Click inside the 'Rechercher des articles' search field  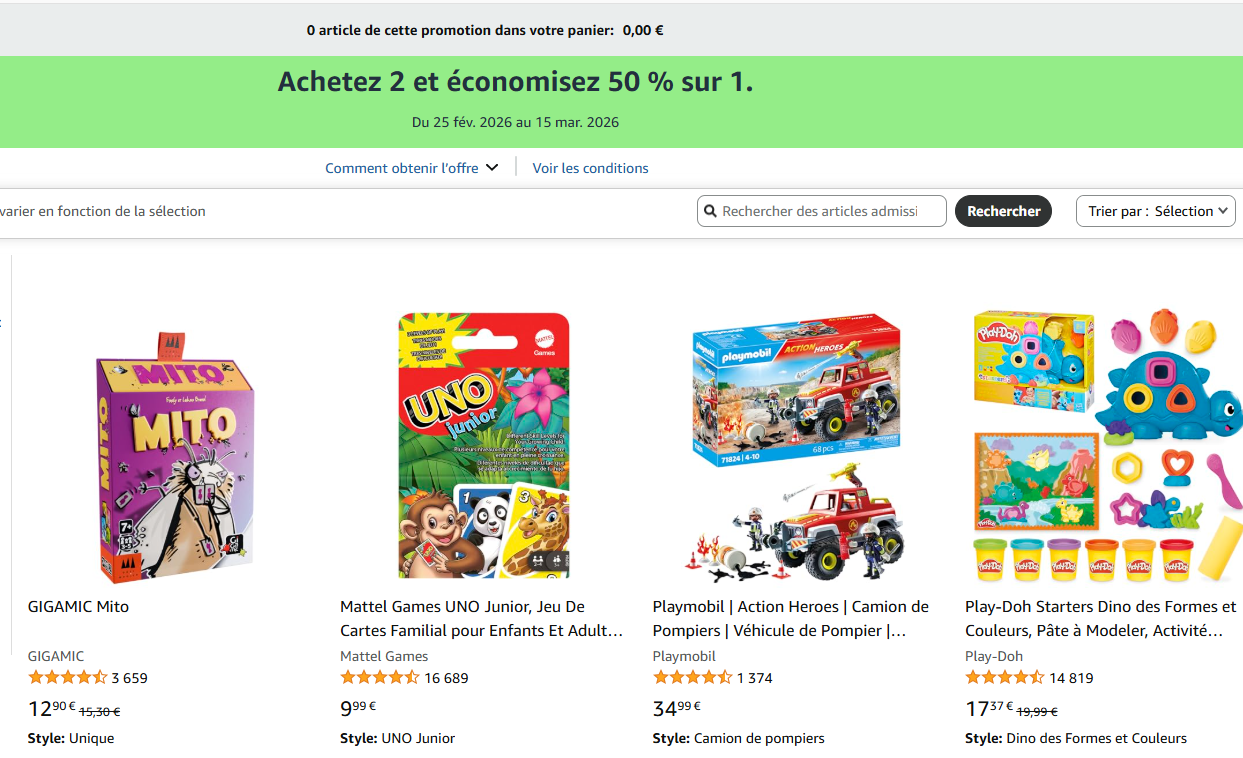point(830,210)
